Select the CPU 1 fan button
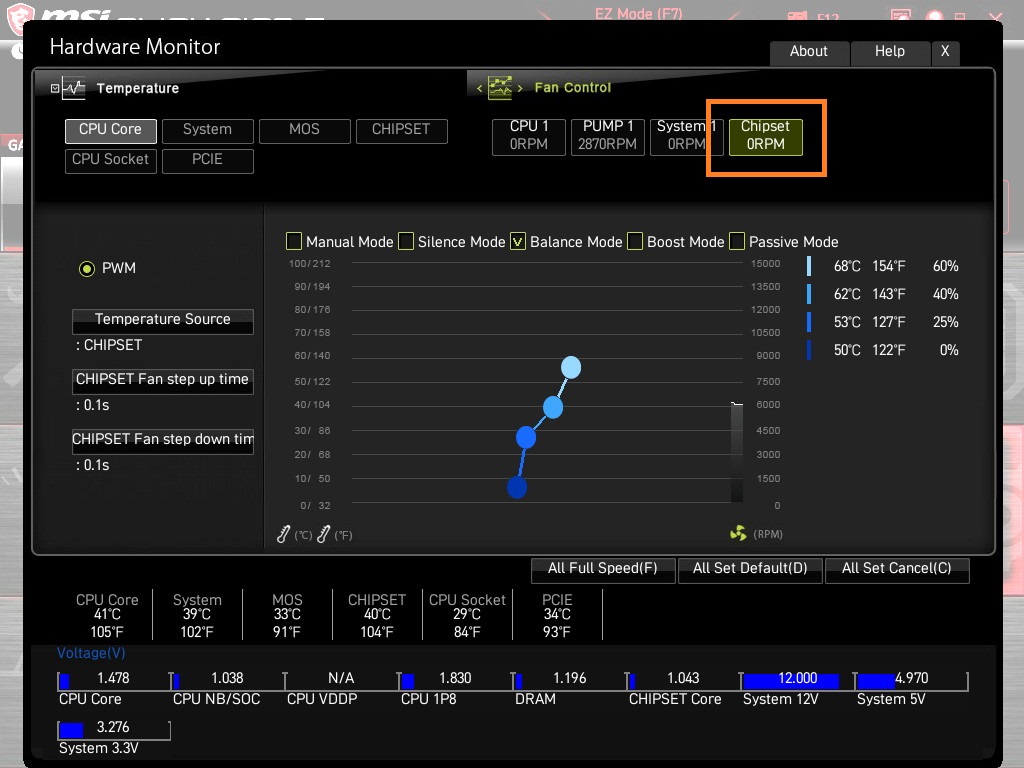Image resolution: width=1024 pixels, height=768 pixels. click(529, 136)
